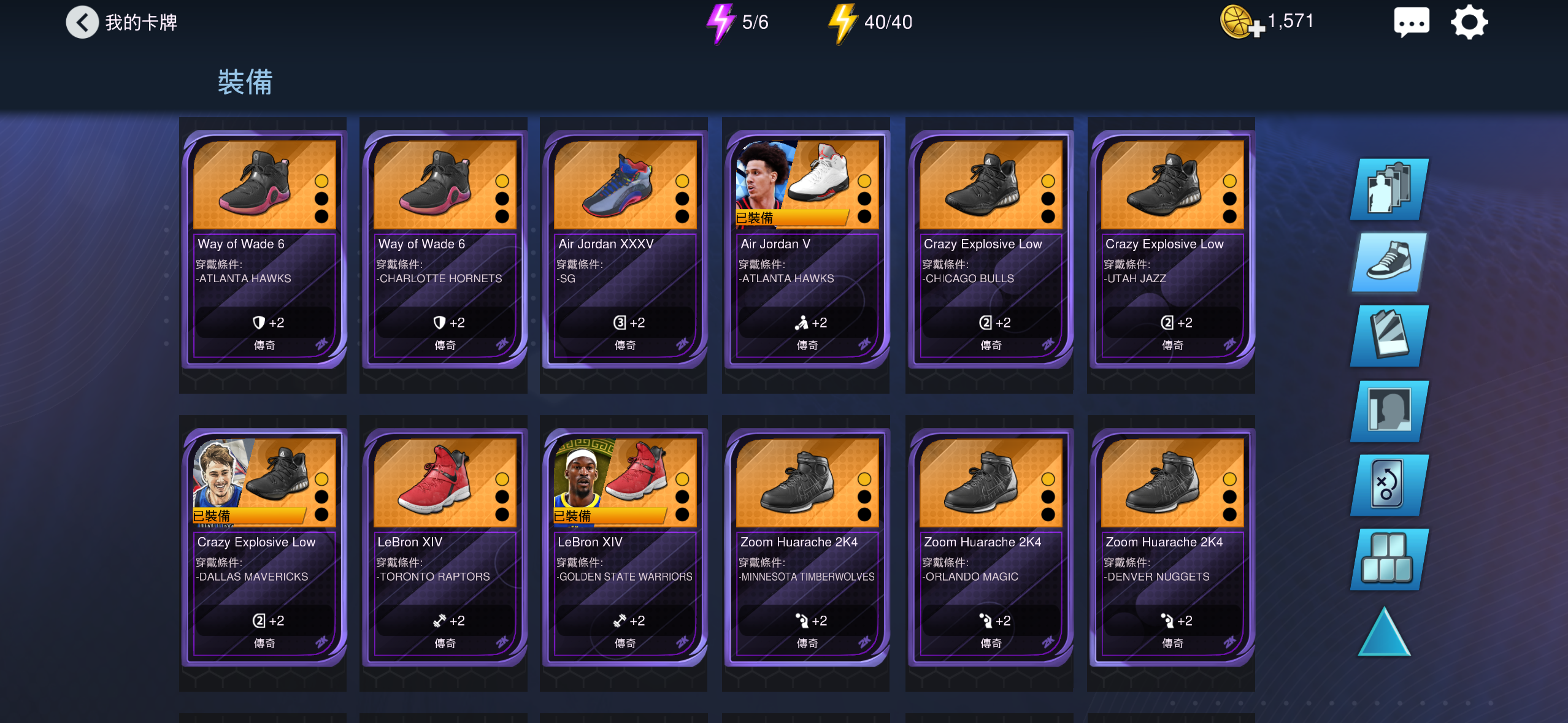Viewport: 1568px width, 723px height.
Task: Expand the blue triangle arrow in sidebar
Action: (1384, 632)
